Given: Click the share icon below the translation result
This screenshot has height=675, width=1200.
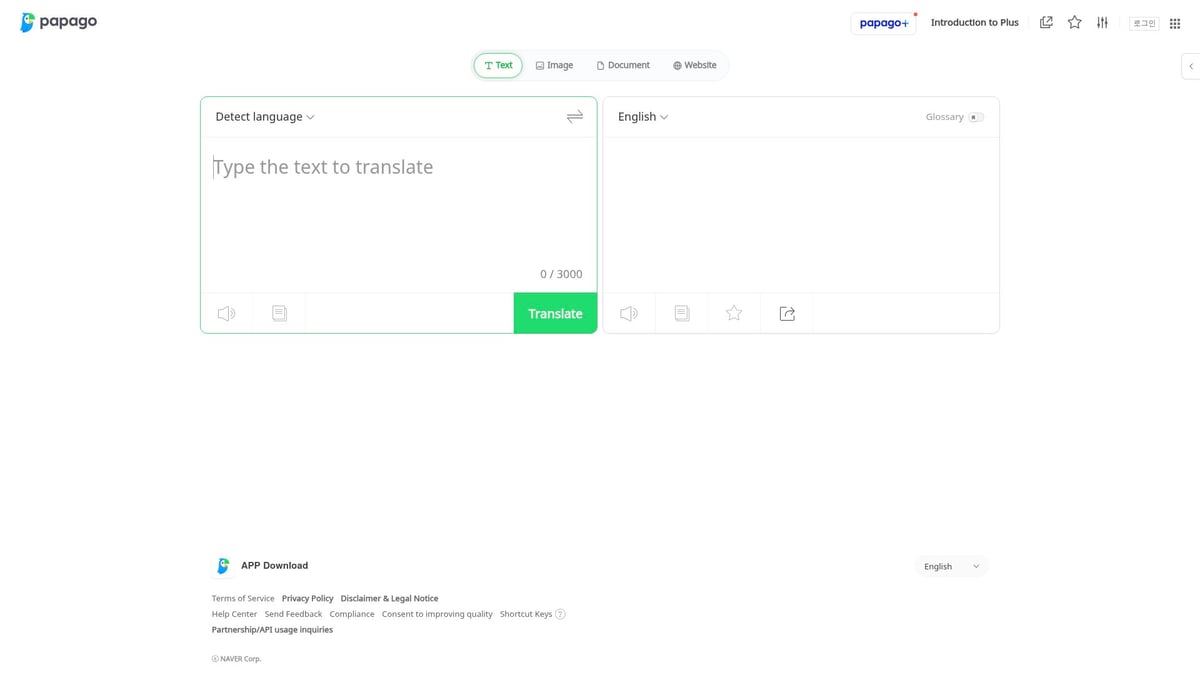Looking at the screenshot, I should tap(787, 313).
